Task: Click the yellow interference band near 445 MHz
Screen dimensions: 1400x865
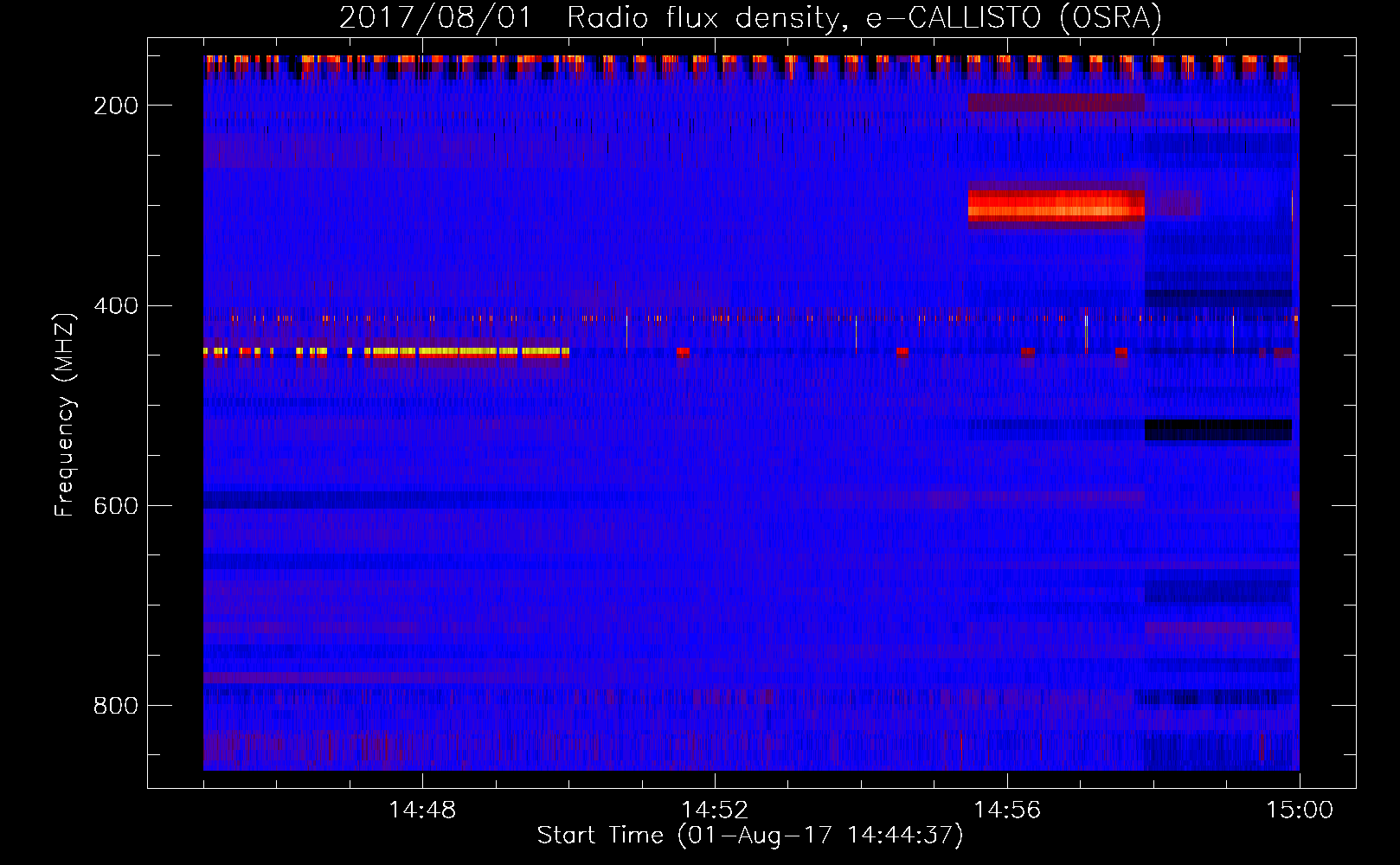Action: pos(386,352)
